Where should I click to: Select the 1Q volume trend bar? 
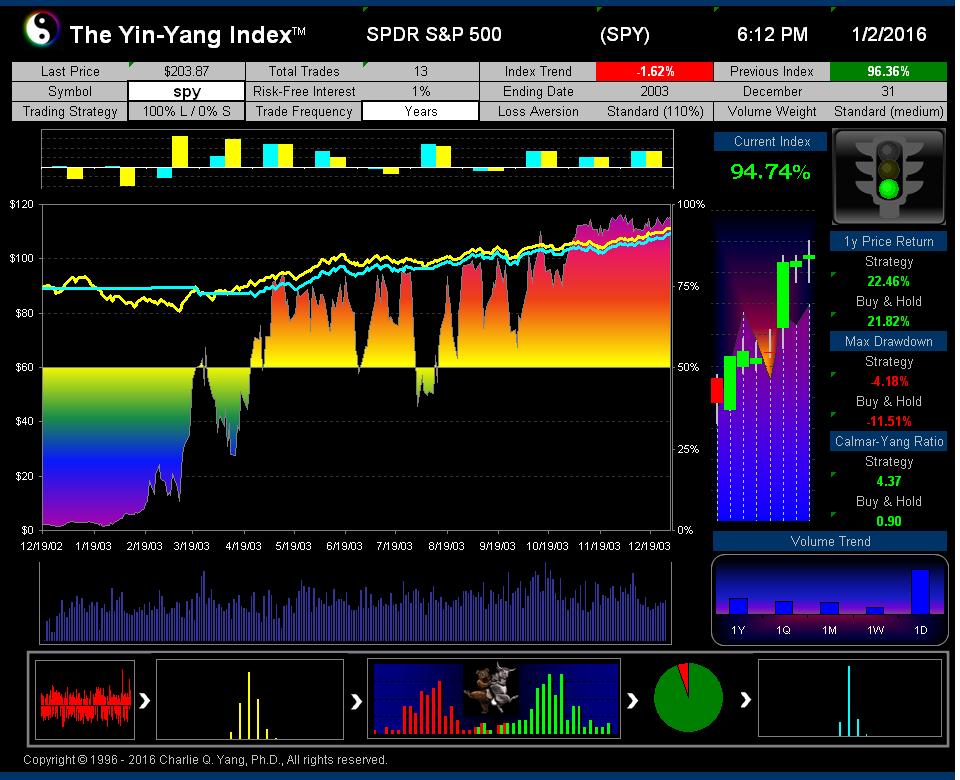[x=784, y=607]
